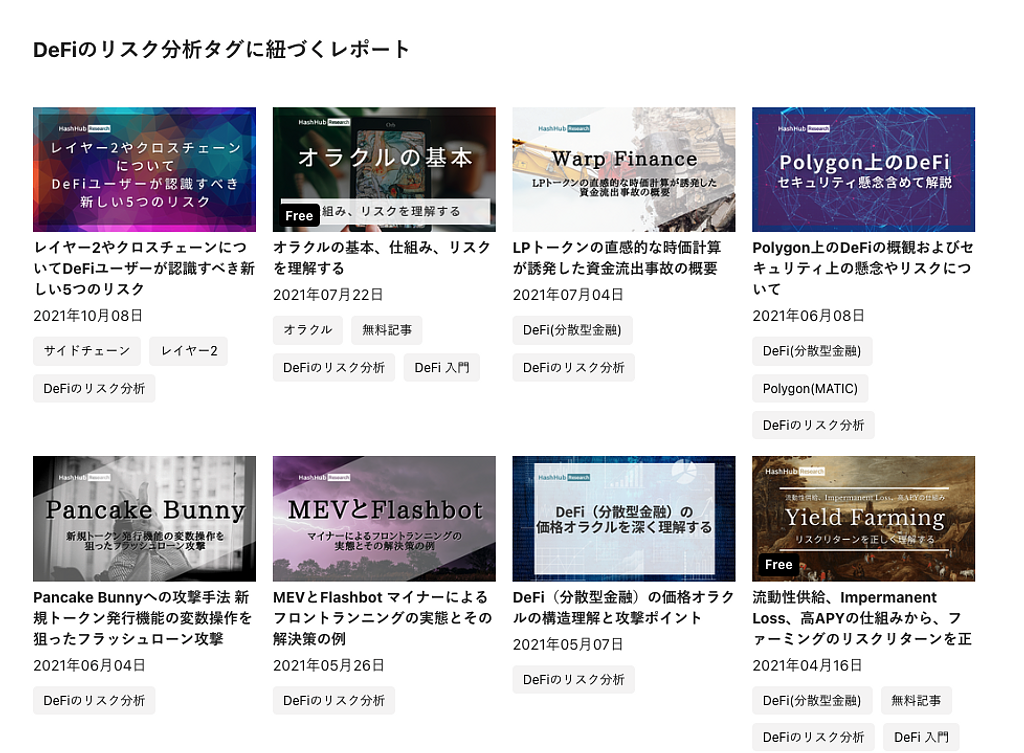Click the Polygon上のDeFi thumbnail image
The width and height of the screenshot is (1024, 753).
(863, 169)
